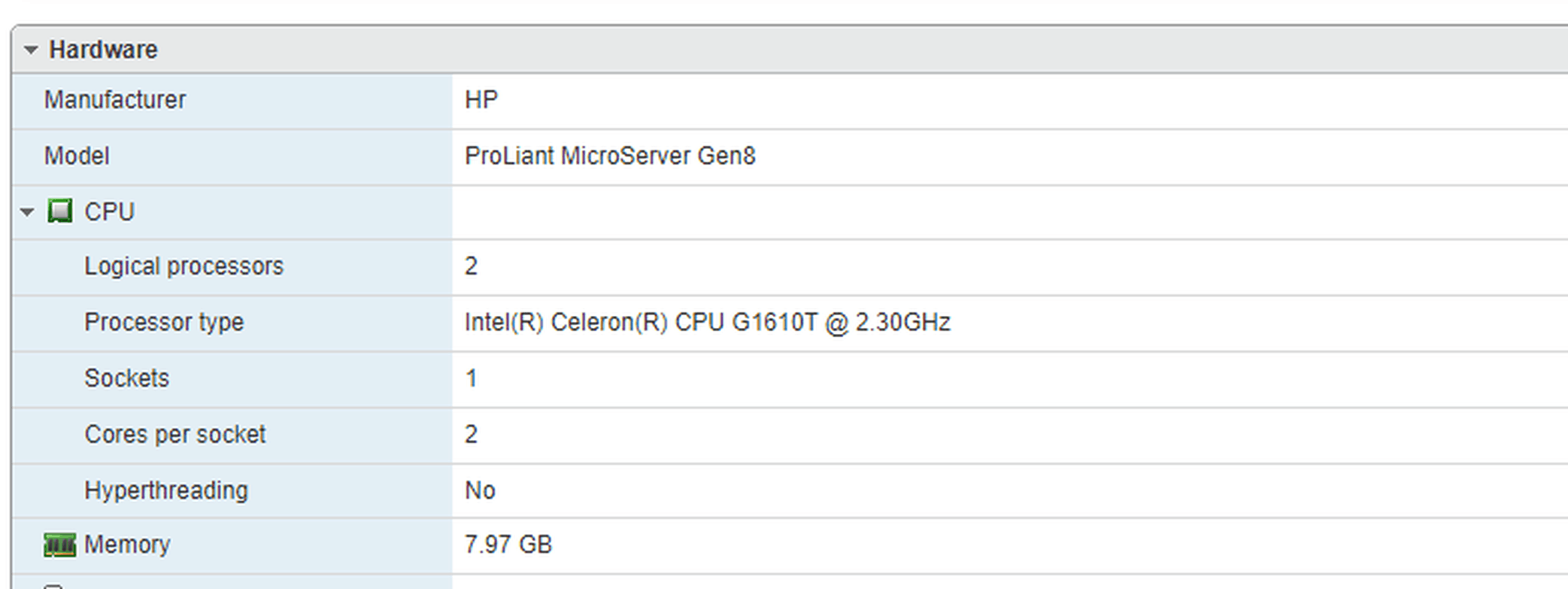
Task: Click the Hyperthreading No value
Action: 480,491
